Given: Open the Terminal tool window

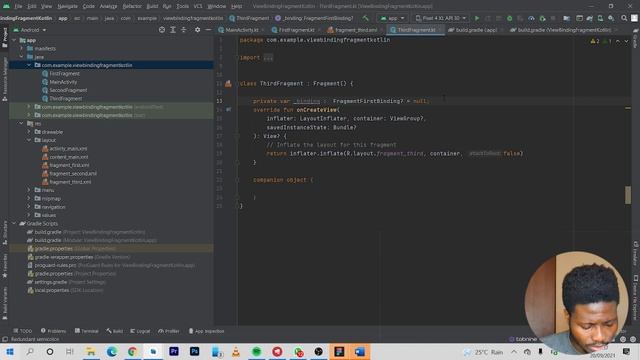Looking at the screenshot, I should click(x=87, y=331).
